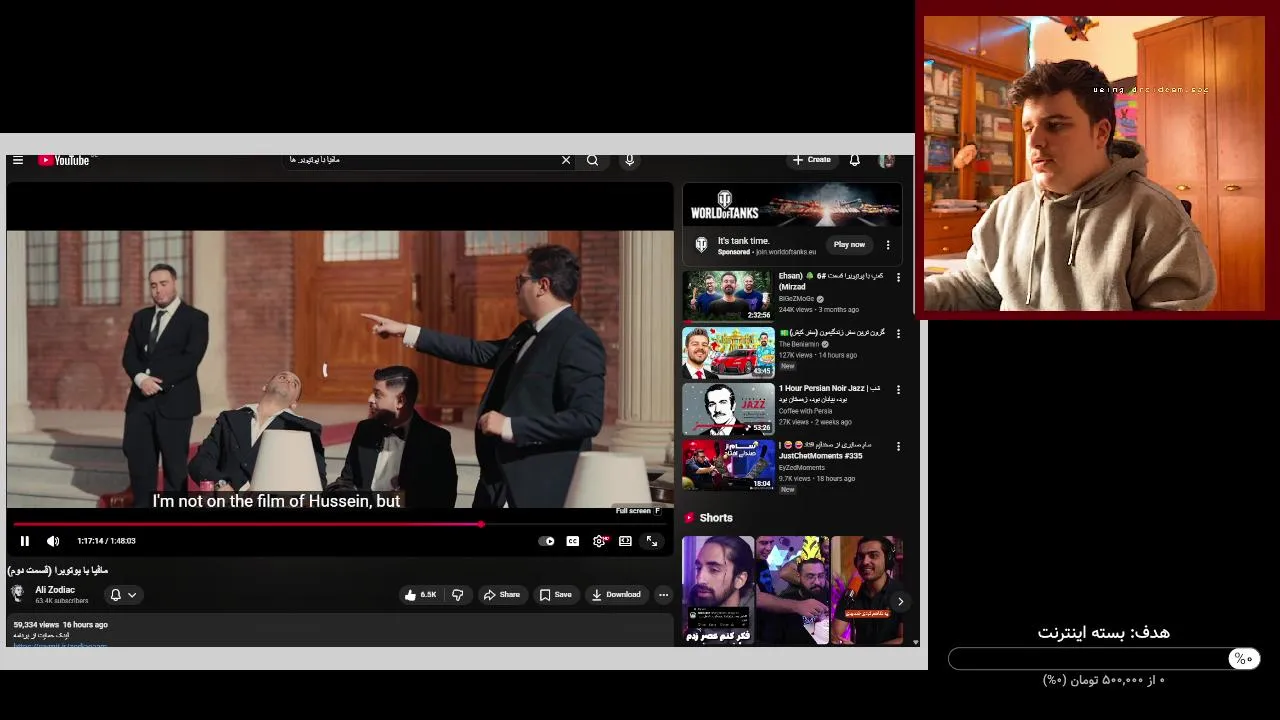Open the Create button
The height and width of the screenshot is (720, 1280).
tap(812, 160)
